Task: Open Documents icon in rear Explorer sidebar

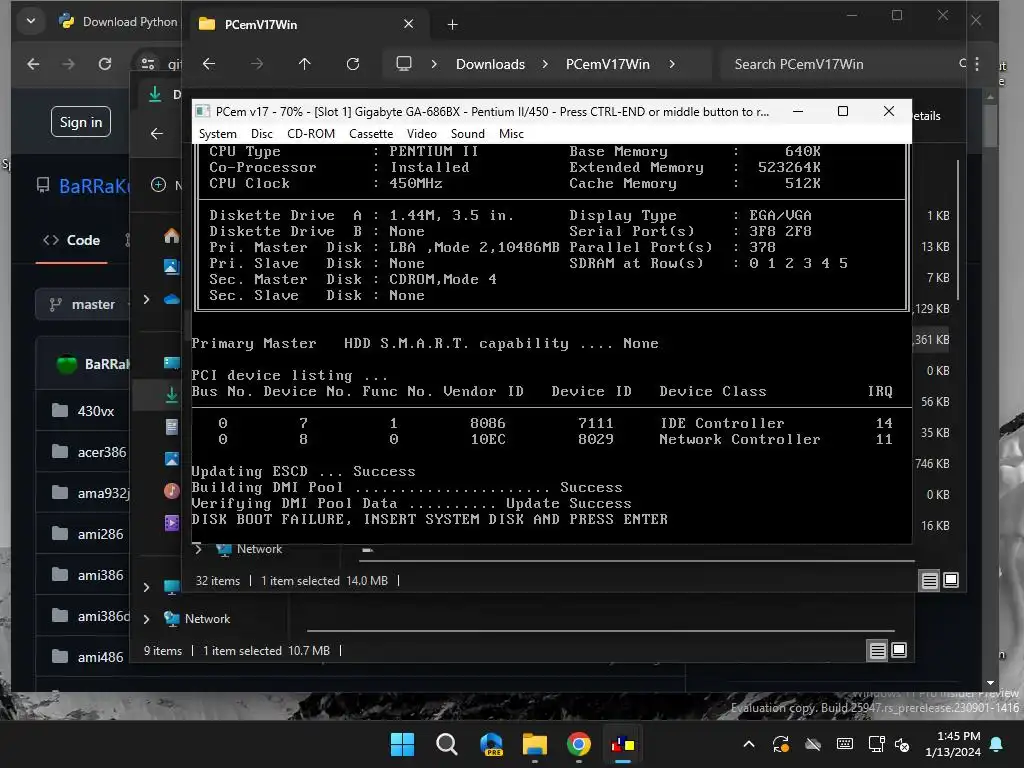Action: pyautogui.click(x=172, y=427)
